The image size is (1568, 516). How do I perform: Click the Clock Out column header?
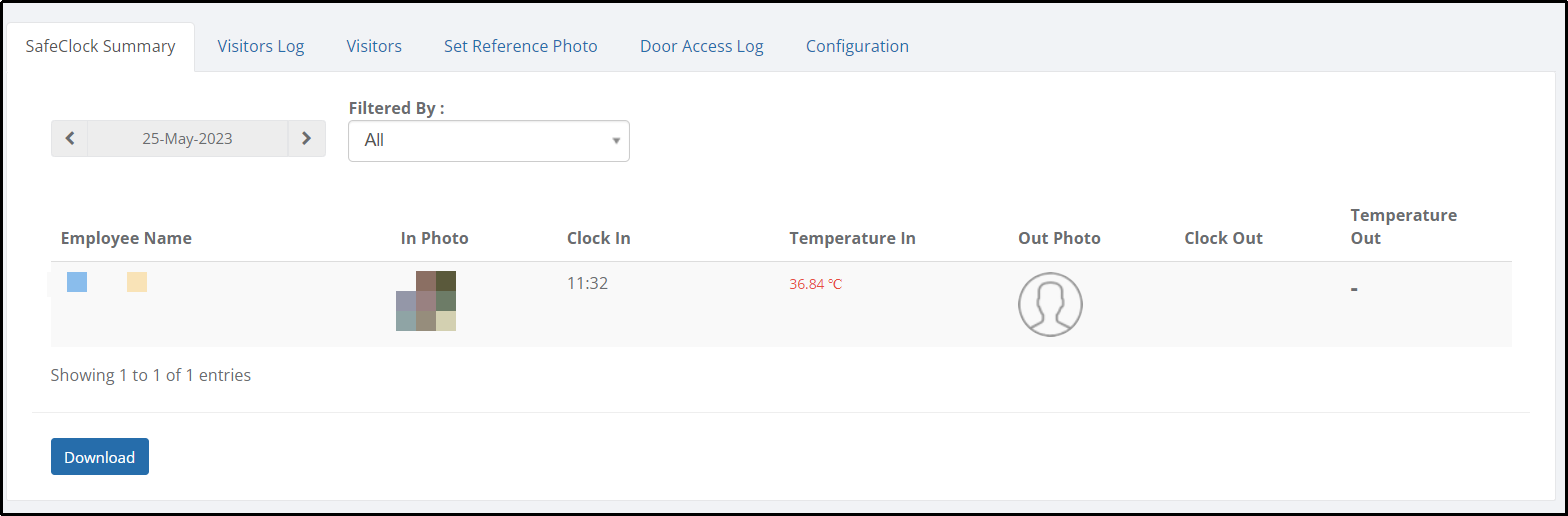pos(1223,238)
